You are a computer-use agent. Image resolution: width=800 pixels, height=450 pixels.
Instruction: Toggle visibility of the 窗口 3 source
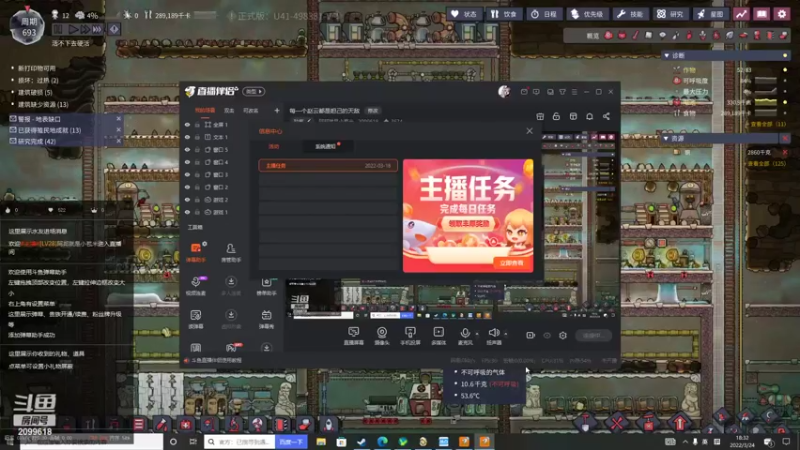click(187, 174)
